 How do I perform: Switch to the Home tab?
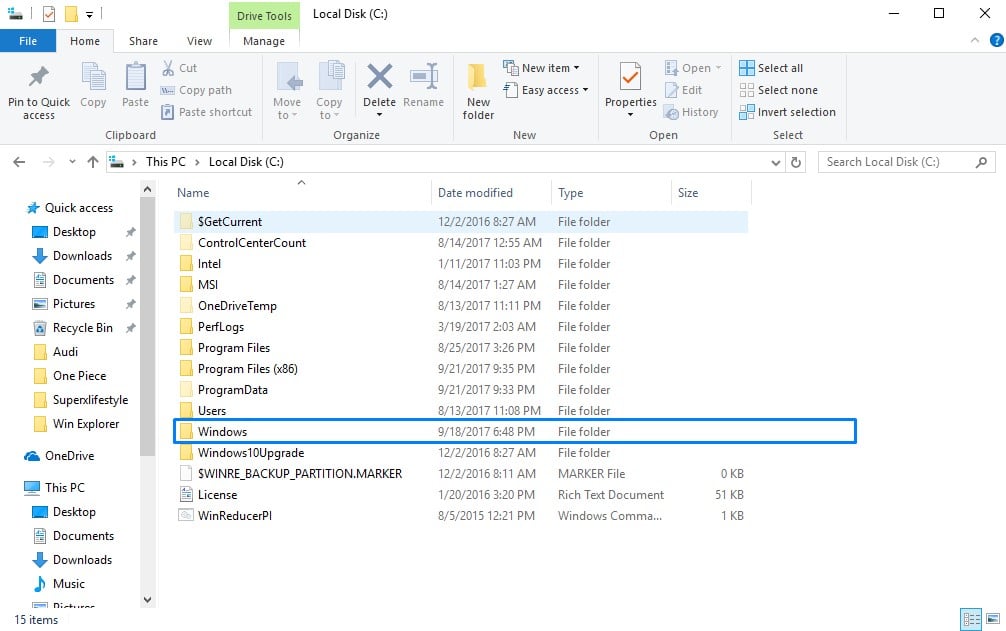85,41
